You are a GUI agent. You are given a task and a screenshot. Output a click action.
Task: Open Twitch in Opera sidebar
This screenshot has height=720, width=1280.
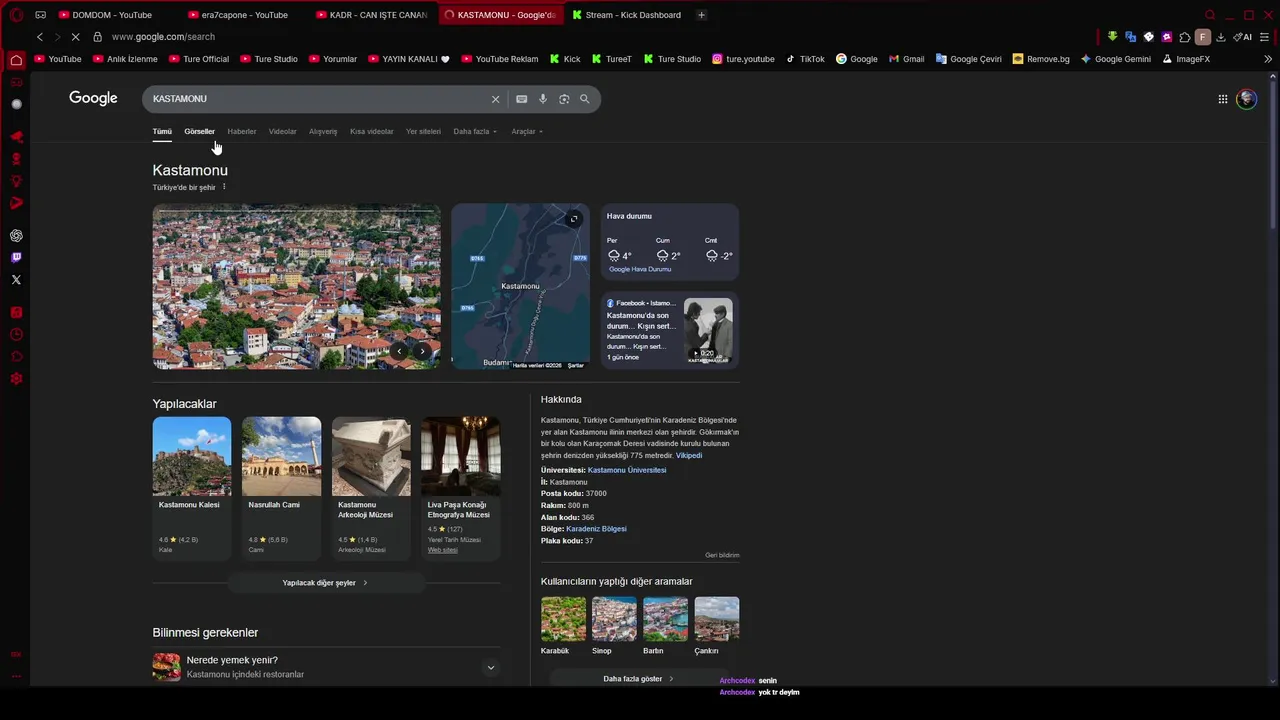(x=16, y=258)
